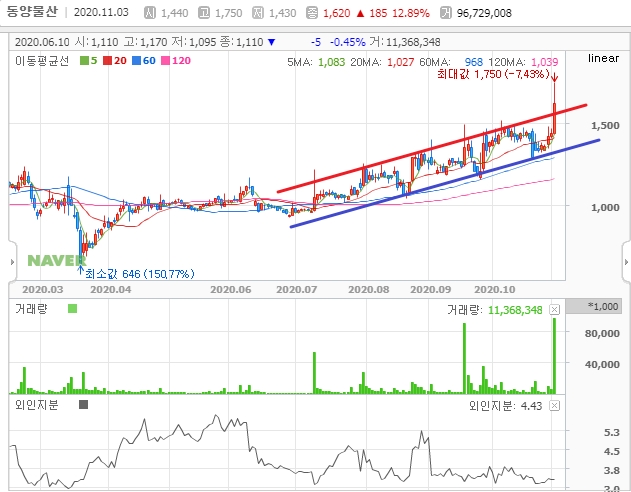
Task: Click the 저 low price icon
Action: coord(258,13)
